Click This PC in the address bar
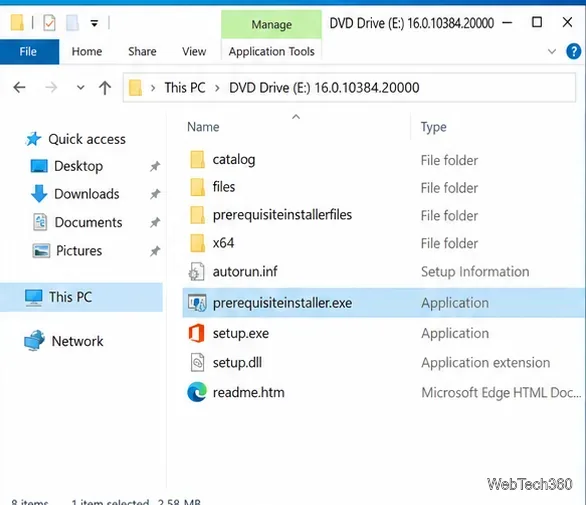Image resolution: width=586 pixels, height=505 pixels. click(x=185, y=88)
